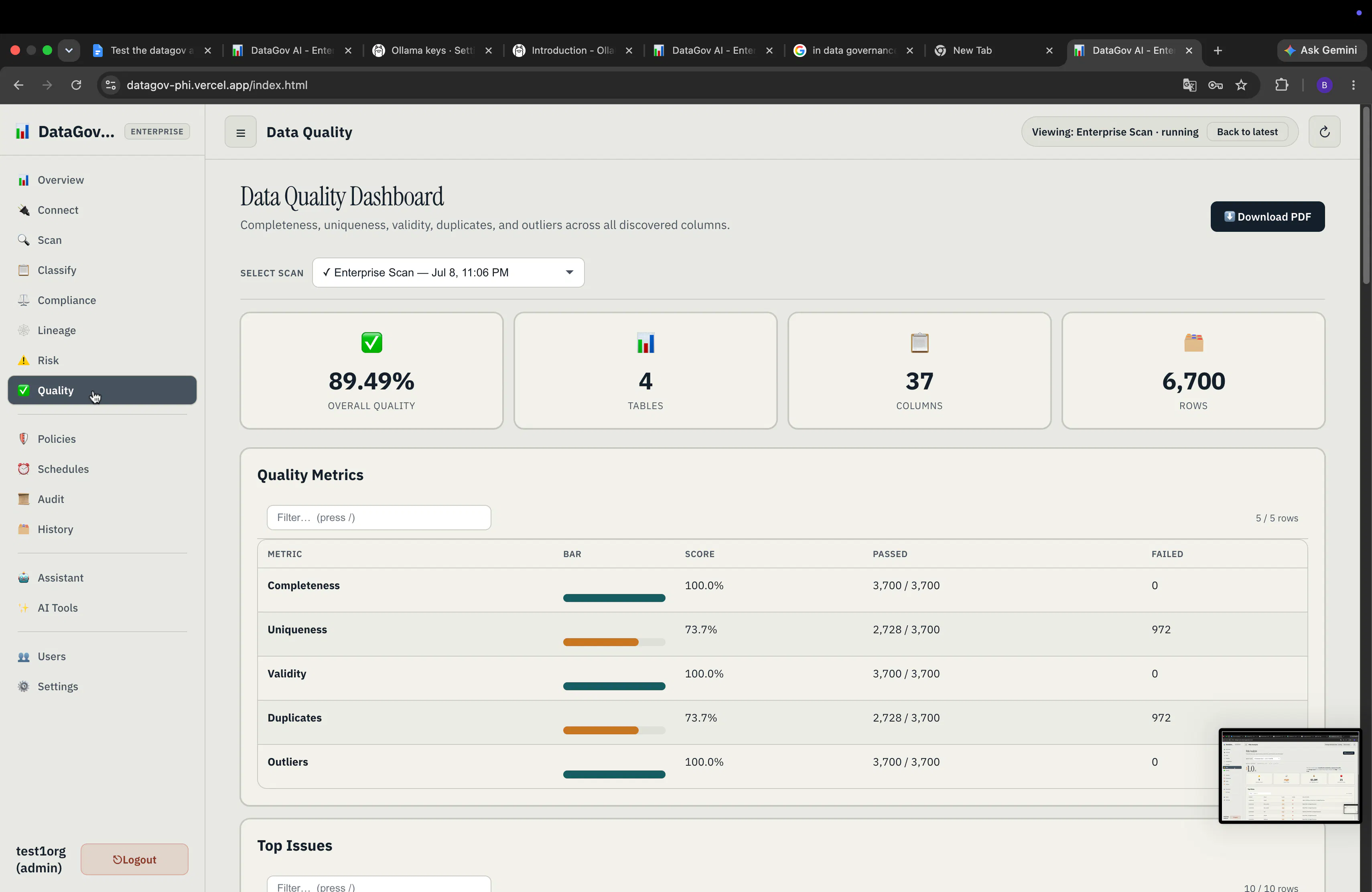The width and height of the screenshot is (1372, 892).
Task: Open the floating screenshot thumbnail preview
Action: click(x=1290, y=776)
